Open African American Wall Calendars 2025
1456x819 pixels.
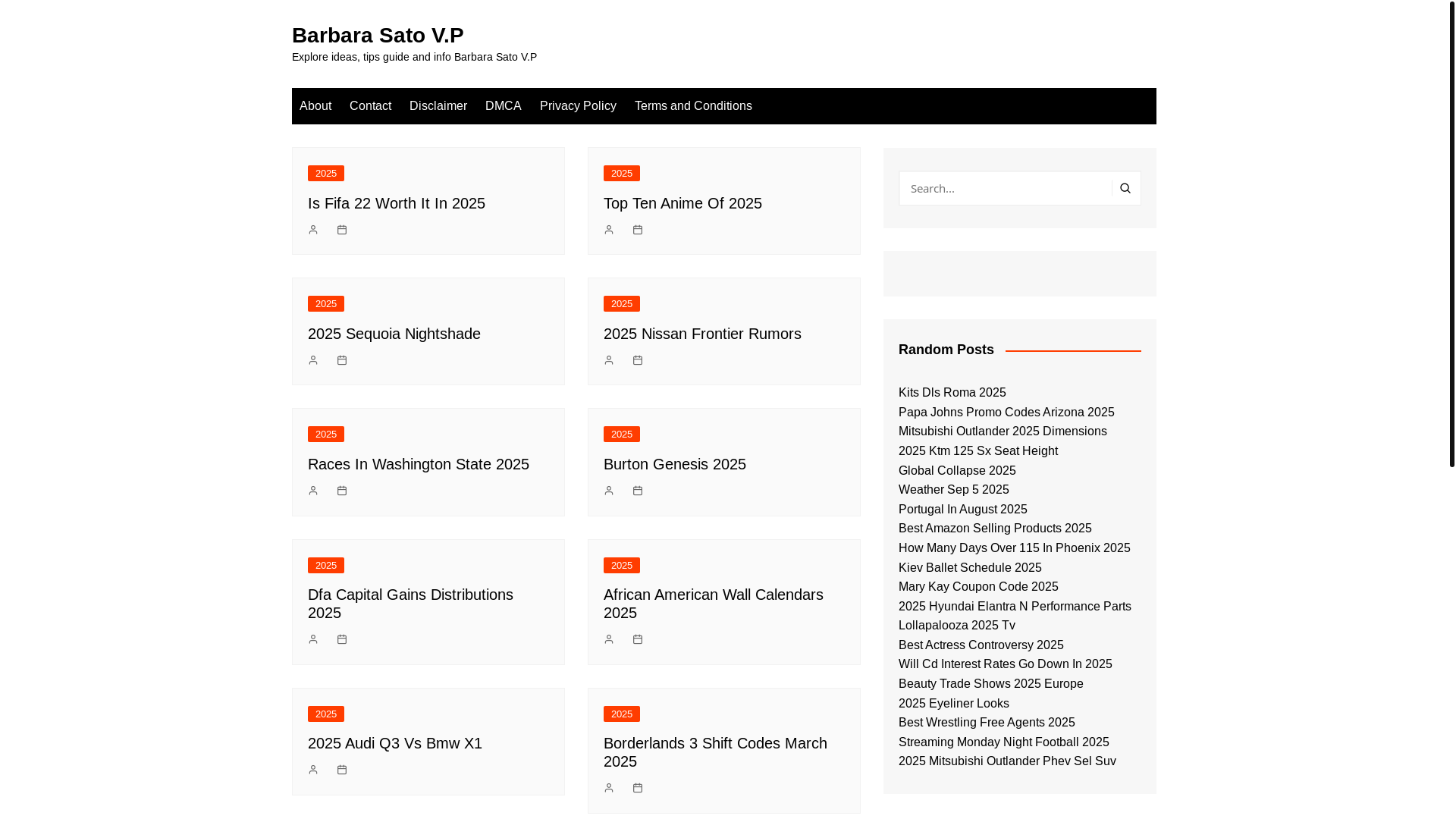[x=714, y=604]
